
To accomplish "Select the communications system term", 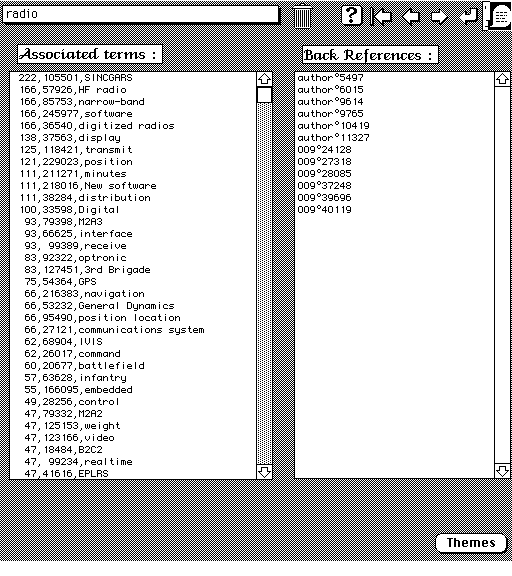I will (x=114, y=330).
